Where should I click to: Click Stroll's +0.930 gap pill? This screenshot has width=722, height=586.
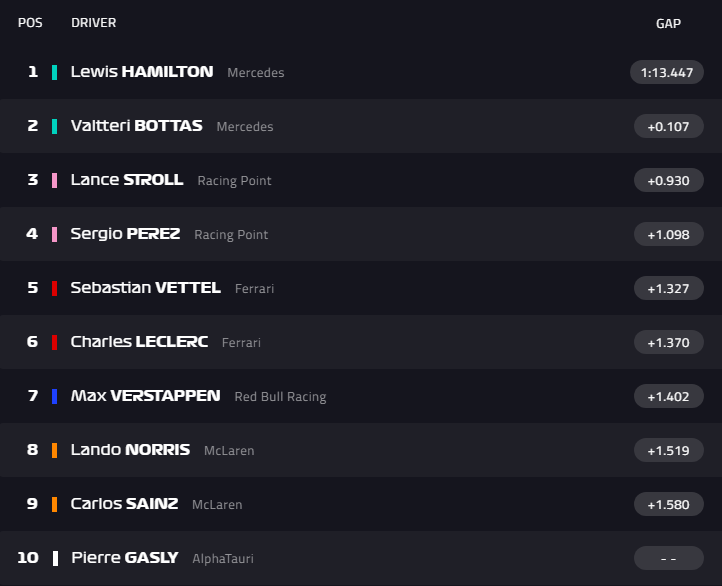pyautogui.click(x=668, y=180)
